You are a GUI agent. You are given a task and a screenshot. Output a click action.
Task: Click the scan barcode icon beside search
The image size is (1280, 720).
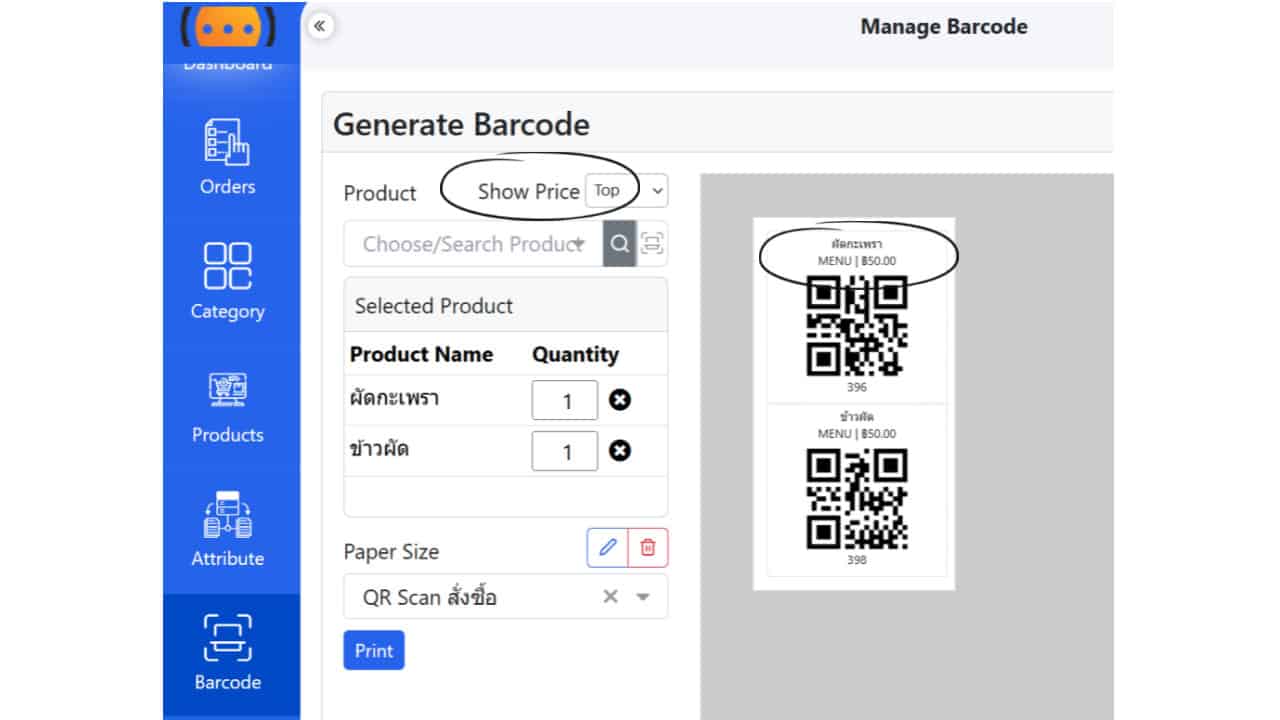click(x=652, y=244)
